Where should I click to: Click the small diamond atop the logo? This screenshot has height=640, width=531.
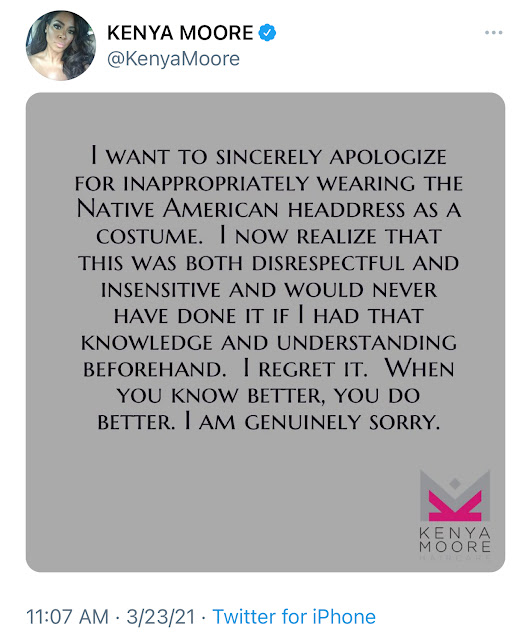click(455, 483)
